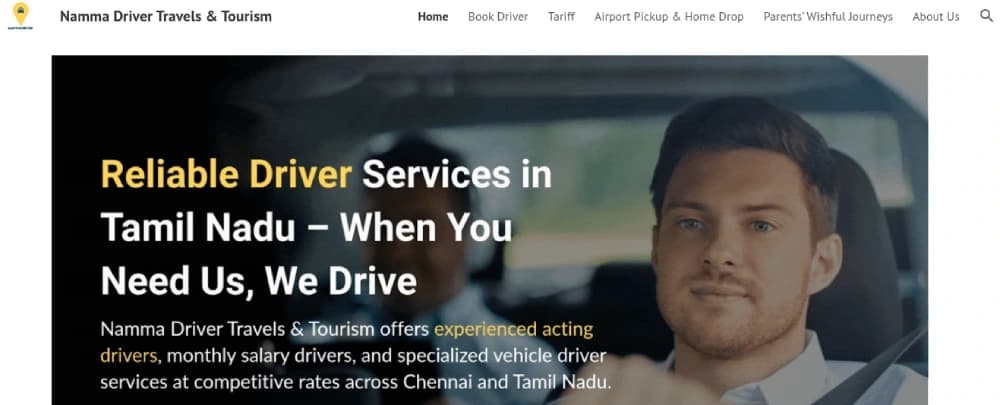This screenshot has height=405, width=1000.
Task: Follow the yellow 'experienced acting' link
Action: pos(513,330)
